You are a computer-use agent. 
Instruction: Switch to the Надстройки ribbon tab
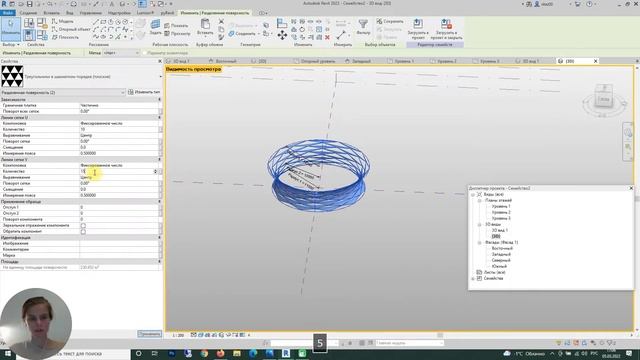pos(120,13)
